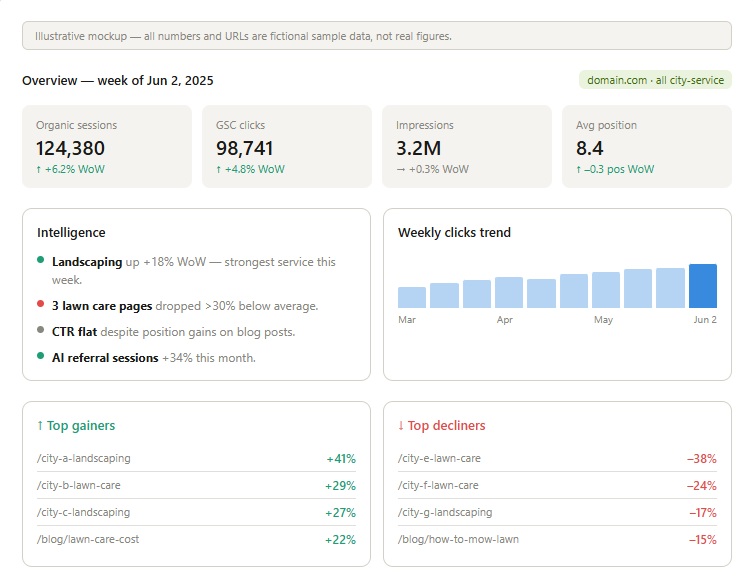753x585 pixels.
Task: Open the /city-g-landscaping page row
Action: click(x=557, y=512)
